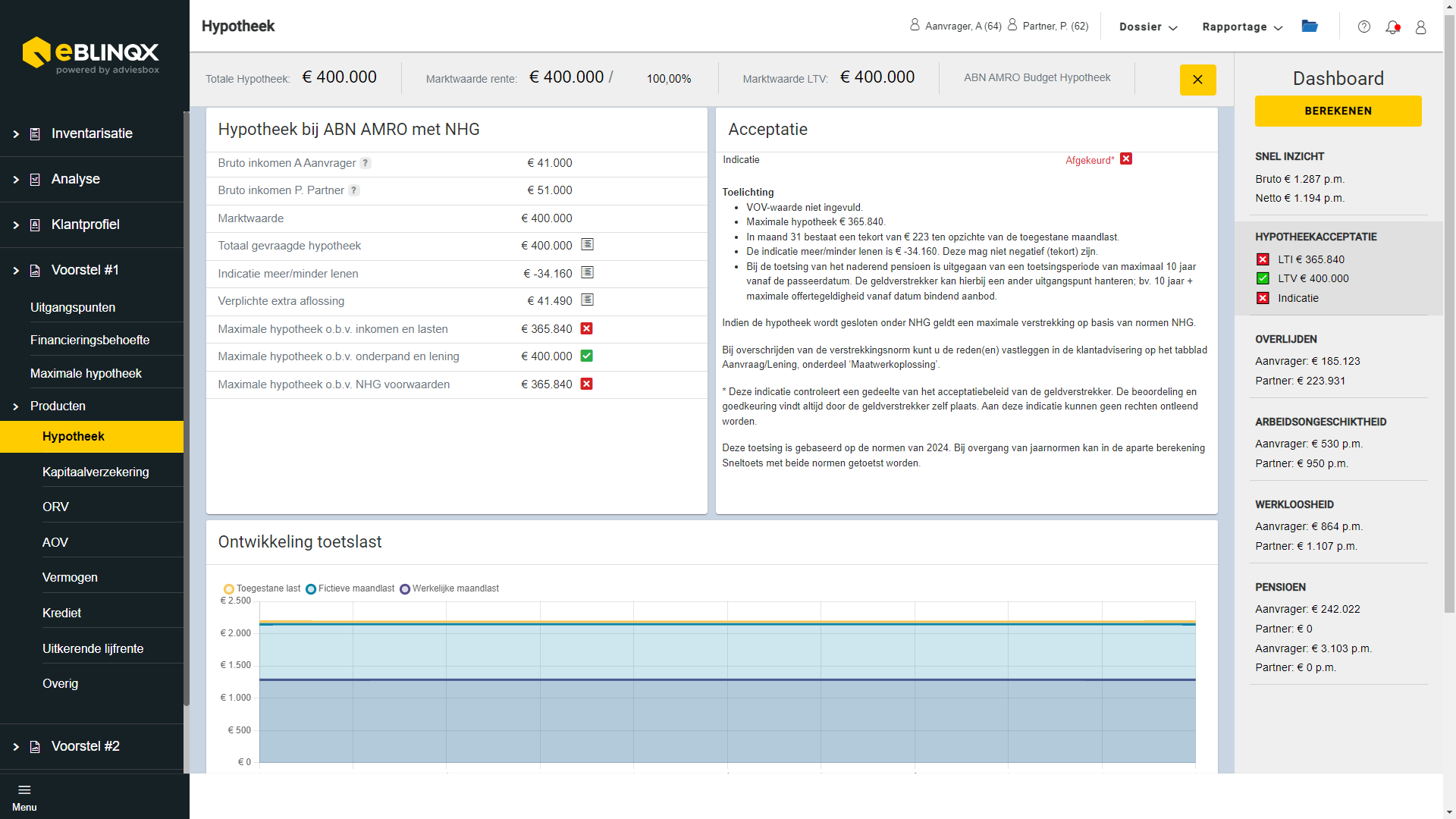Click Analyse sidebar icon
This screenshot has height=819, width=1456.
[x=35, y=180]
